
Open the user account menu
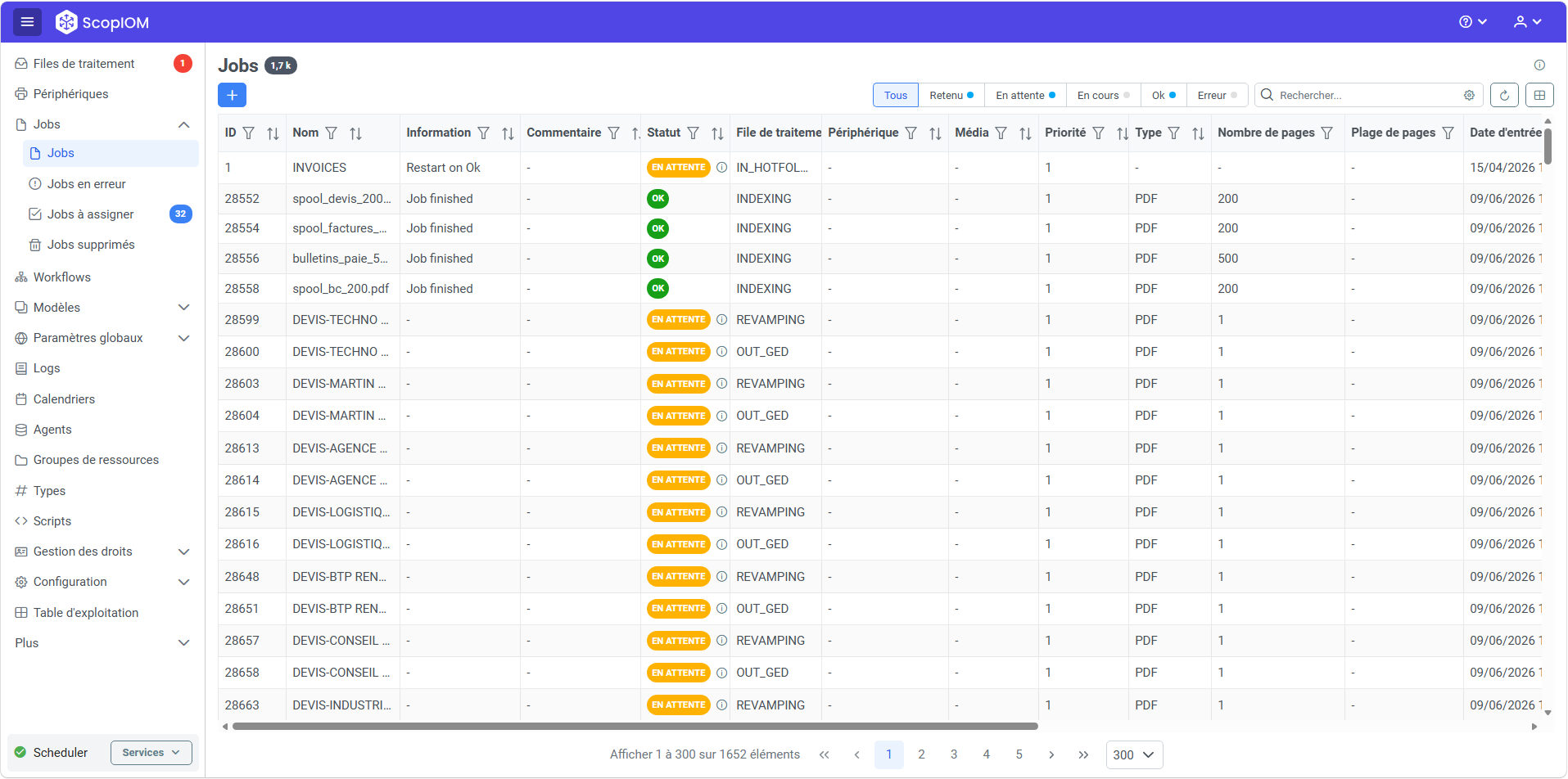[1527, 22]
